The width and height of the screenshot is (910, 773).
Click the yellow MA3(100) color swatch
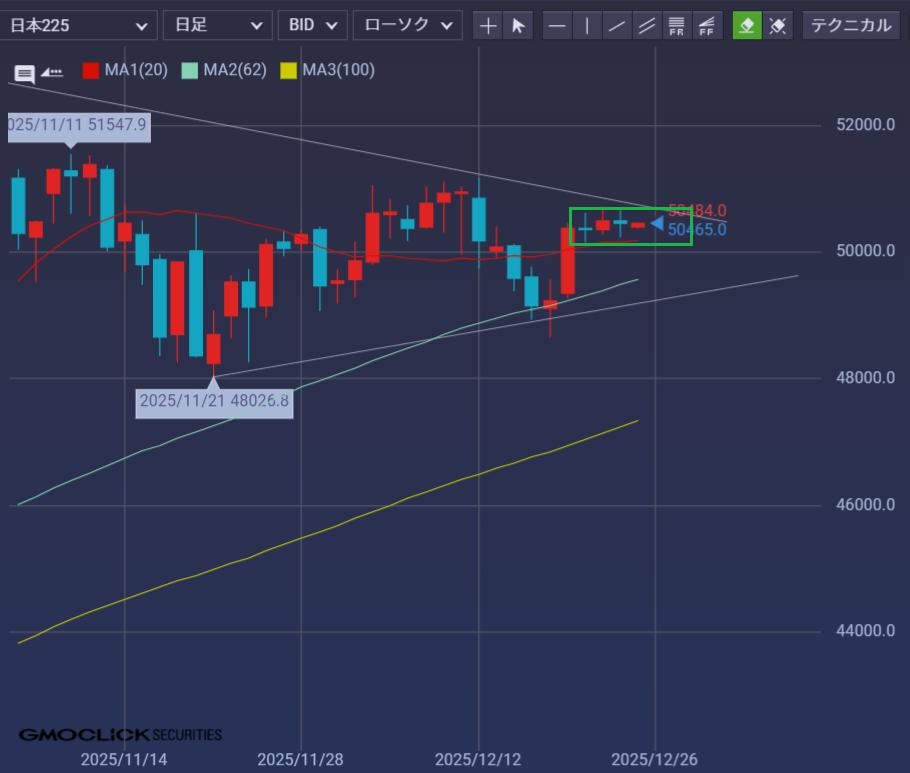(288, 70)
